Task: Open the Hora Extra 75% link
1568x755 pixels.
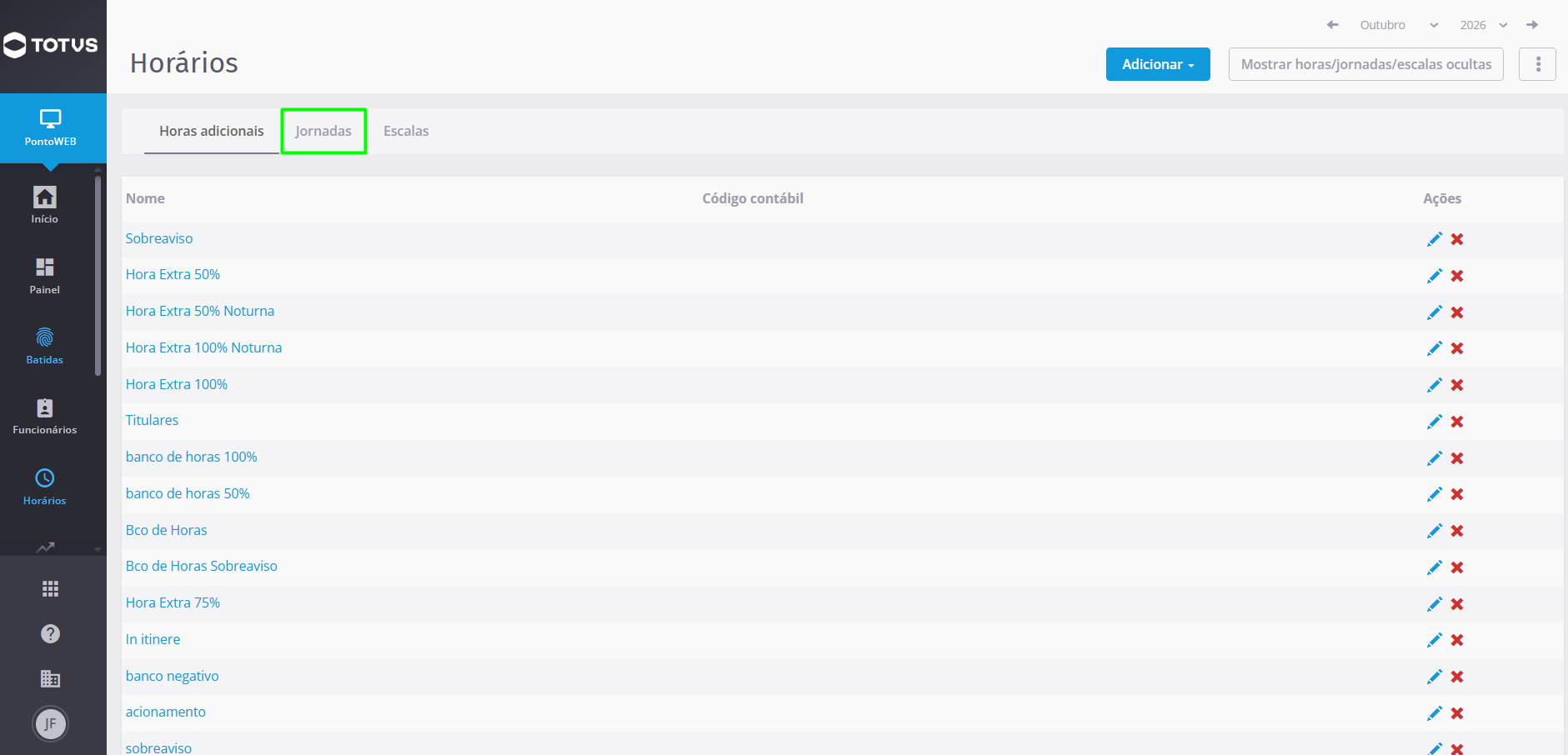Action: 173,602
